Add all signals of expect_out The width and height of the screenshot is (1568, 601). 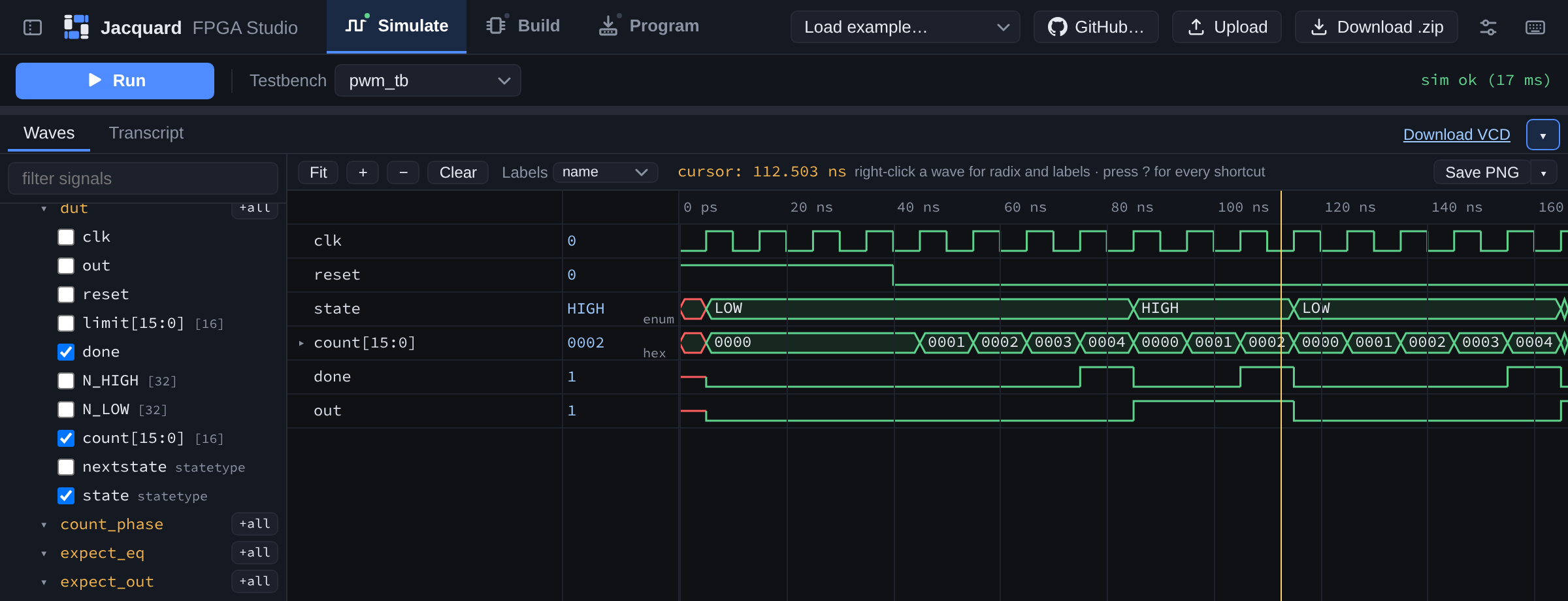(x=255, y=581)
